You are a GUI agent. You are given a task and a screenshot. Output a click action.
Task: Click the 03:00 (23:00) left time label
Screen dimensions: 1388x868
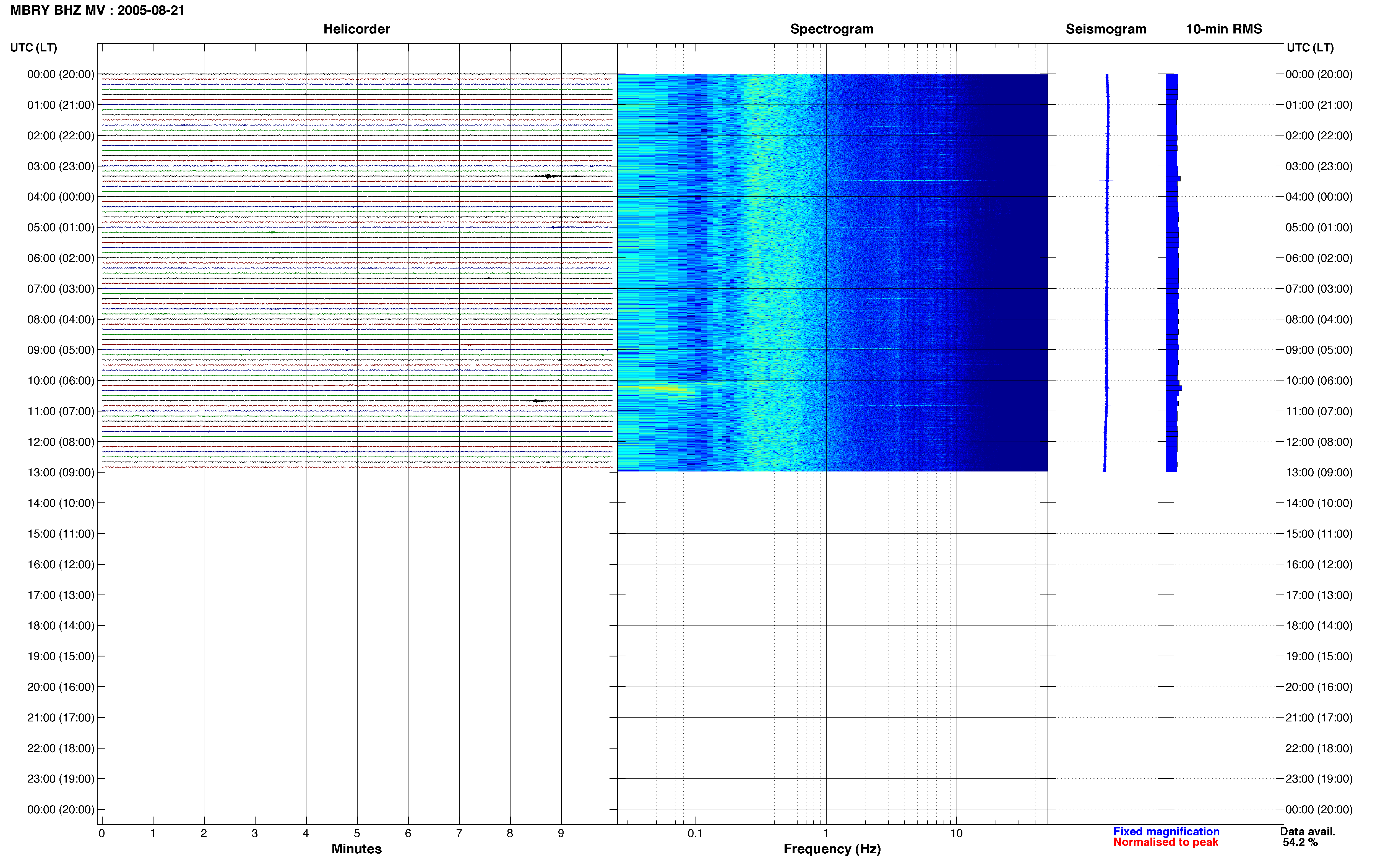60,166
